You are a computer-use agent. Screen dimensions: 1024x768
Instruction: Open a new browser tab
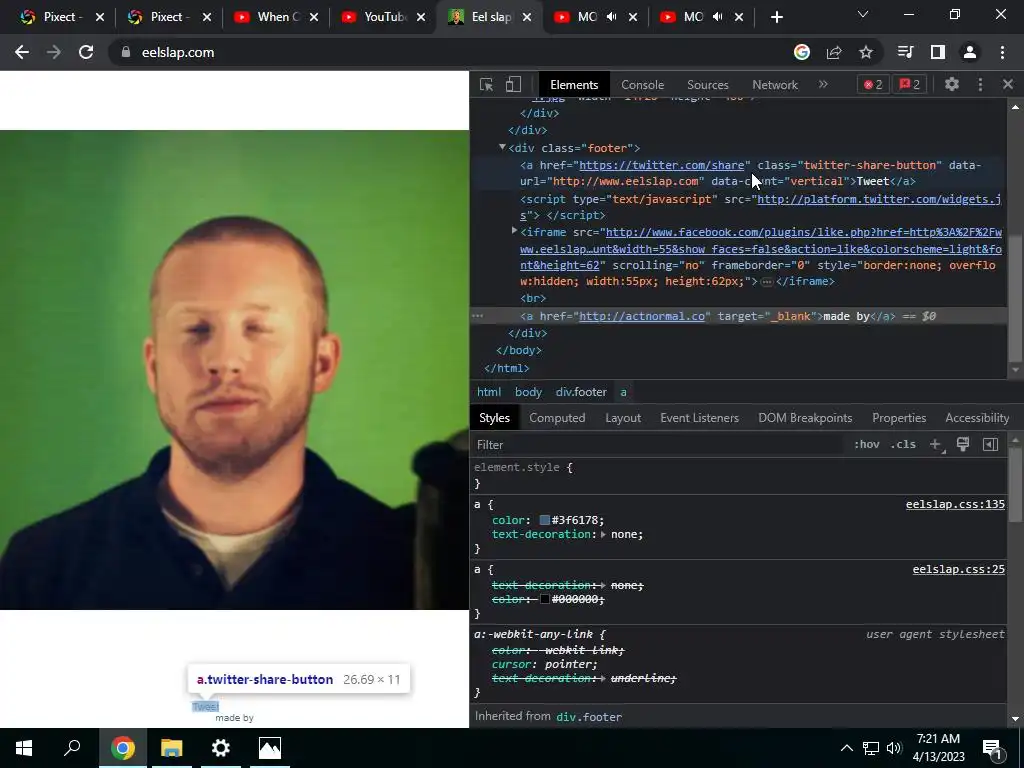click(x=776, y=17)
